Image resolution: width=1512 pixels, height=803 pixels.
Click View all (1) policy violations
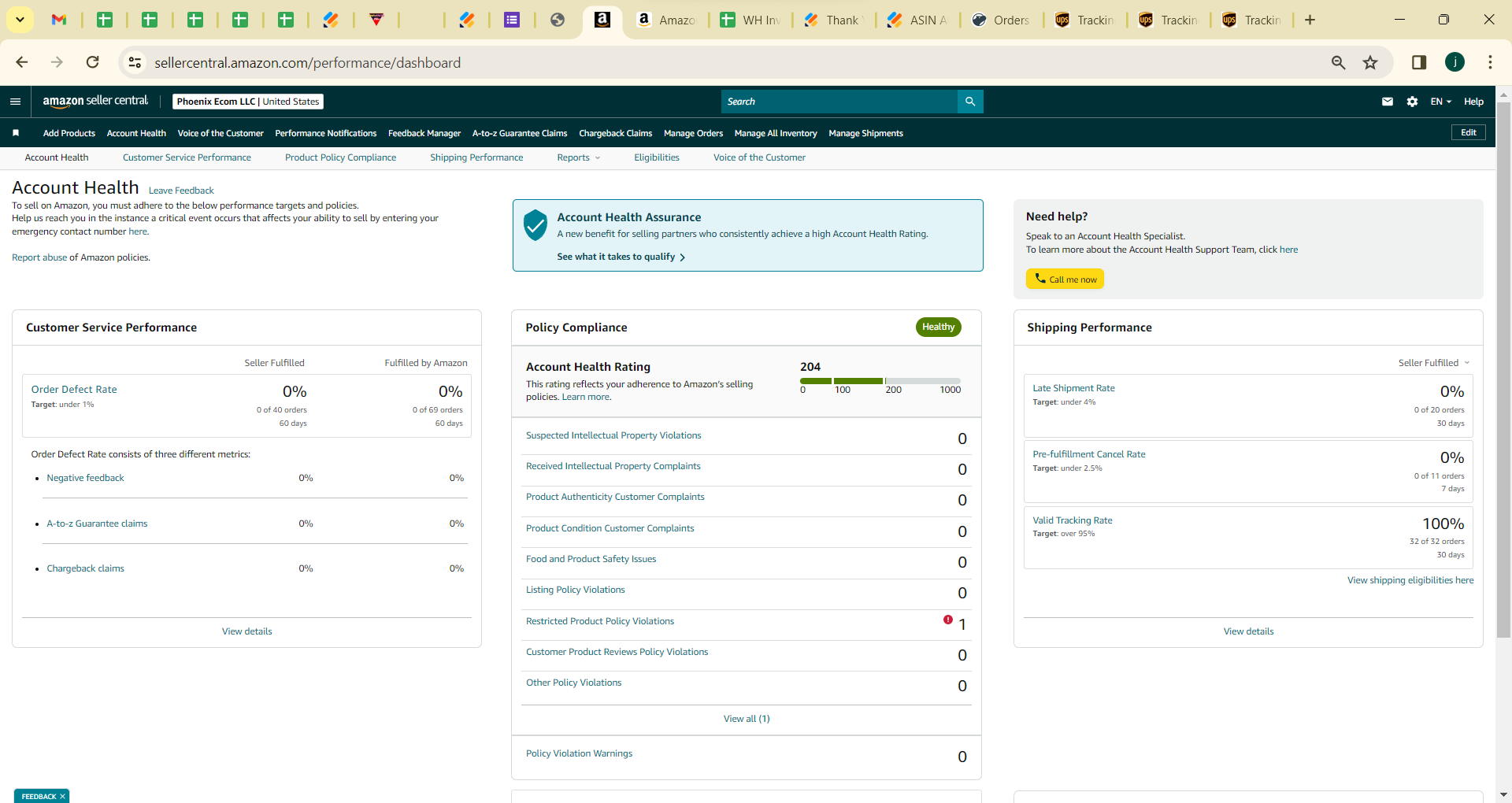[x=747, y=719]
